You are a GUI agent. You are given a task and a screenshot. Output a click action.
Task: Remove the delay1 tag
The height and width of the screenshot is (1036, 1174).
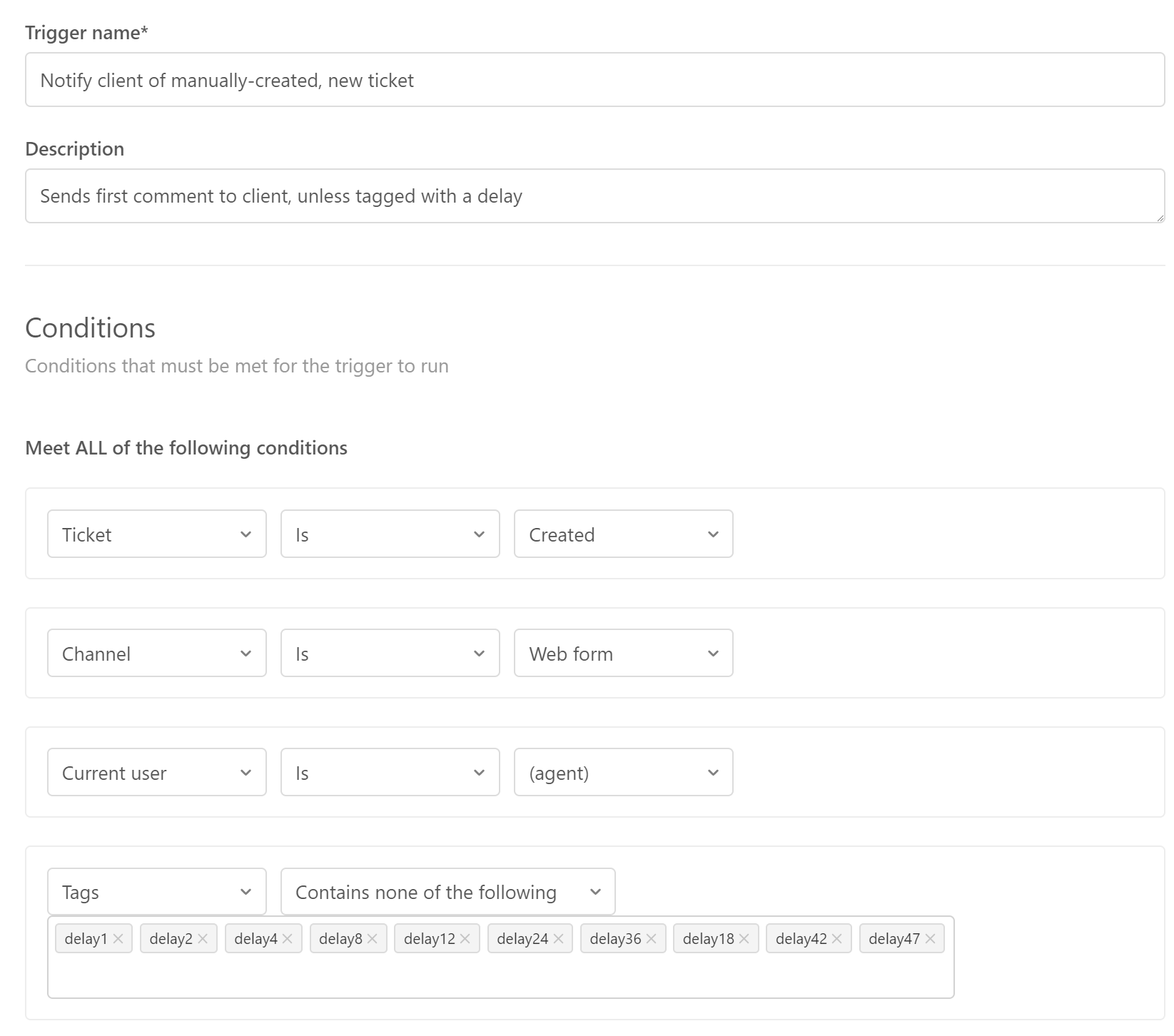click(x=118, y=939)
